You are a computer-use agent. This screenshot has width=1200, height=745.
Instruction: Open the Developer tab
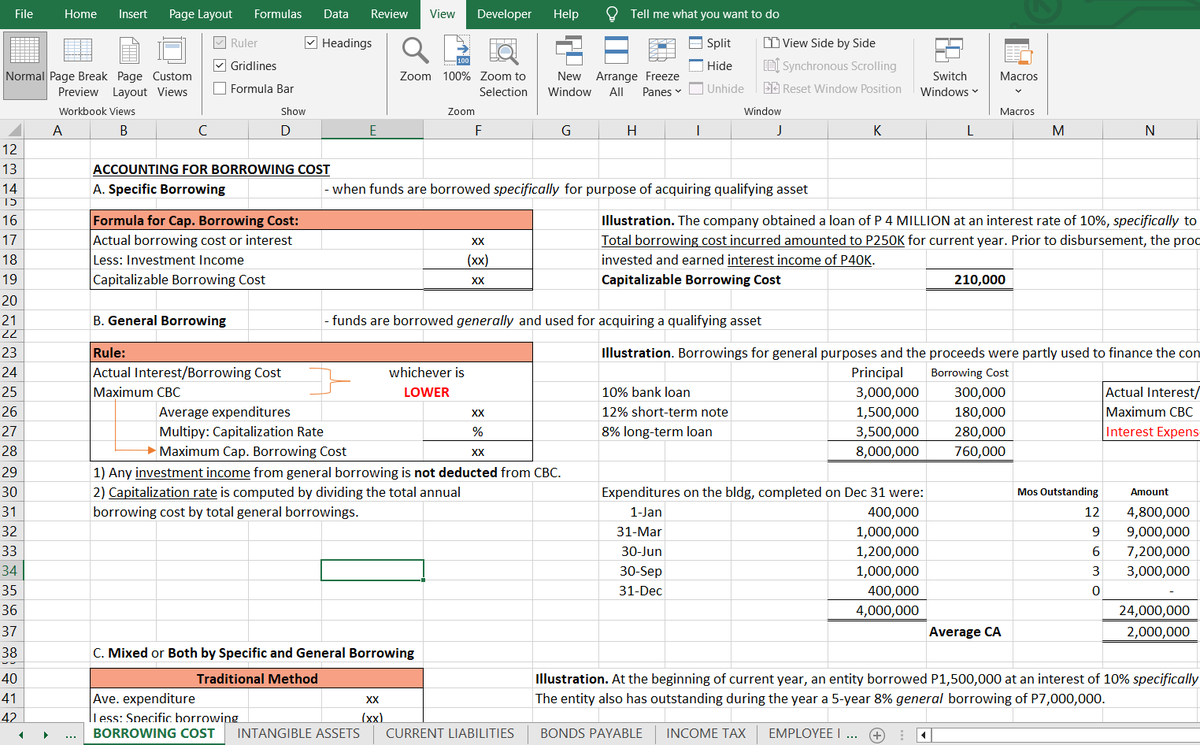point(504,14)
